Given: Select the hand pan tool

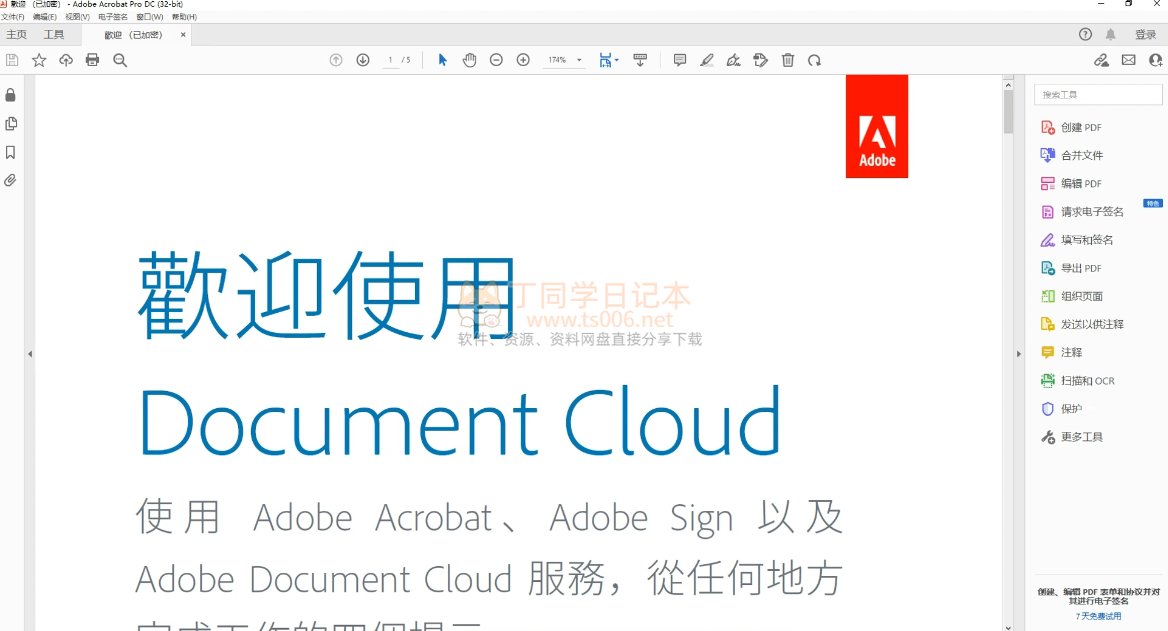Looking at the screenshot, I should (x=469, y=60).
